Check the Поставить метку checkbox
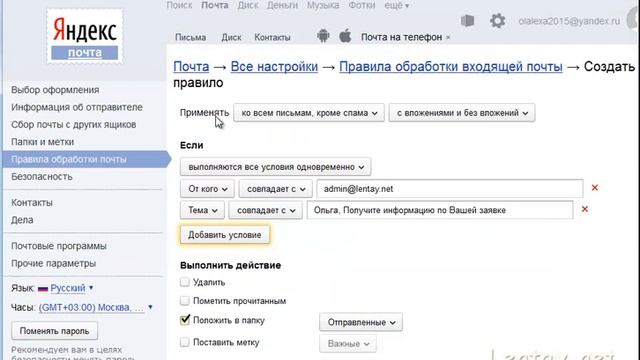The height and width of the screenshot is (360, 640). [x=184, y=342]
